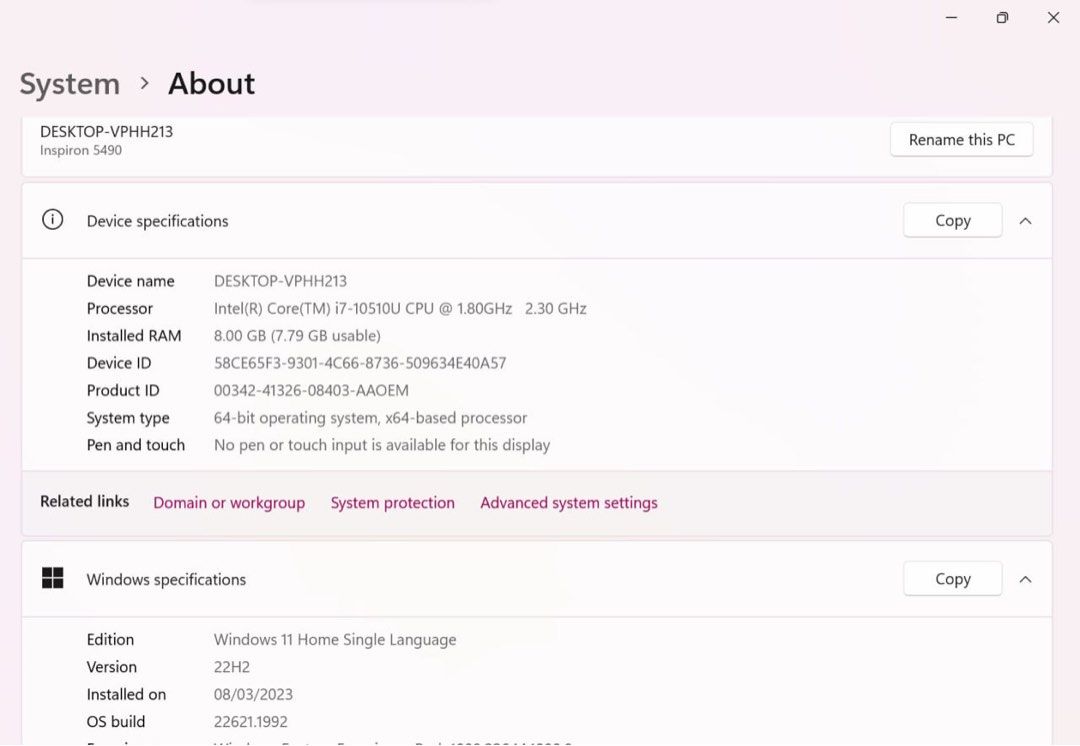The image size is (1080, 746).
Task: Click the Windows specifications header title
Action: coord(166,579)
